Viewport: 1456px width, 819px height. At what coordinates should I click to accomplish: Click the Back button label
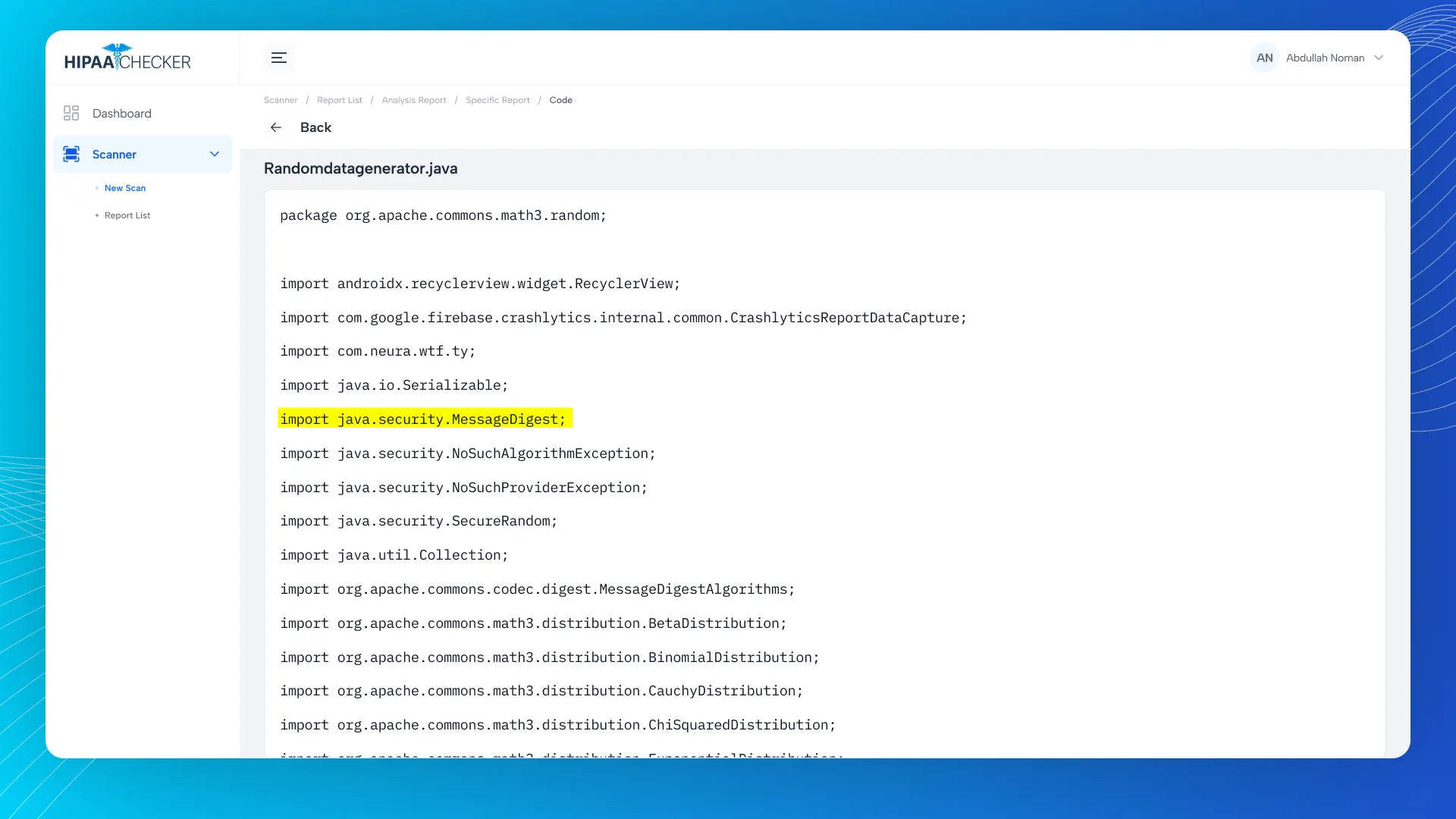[315, 127]
